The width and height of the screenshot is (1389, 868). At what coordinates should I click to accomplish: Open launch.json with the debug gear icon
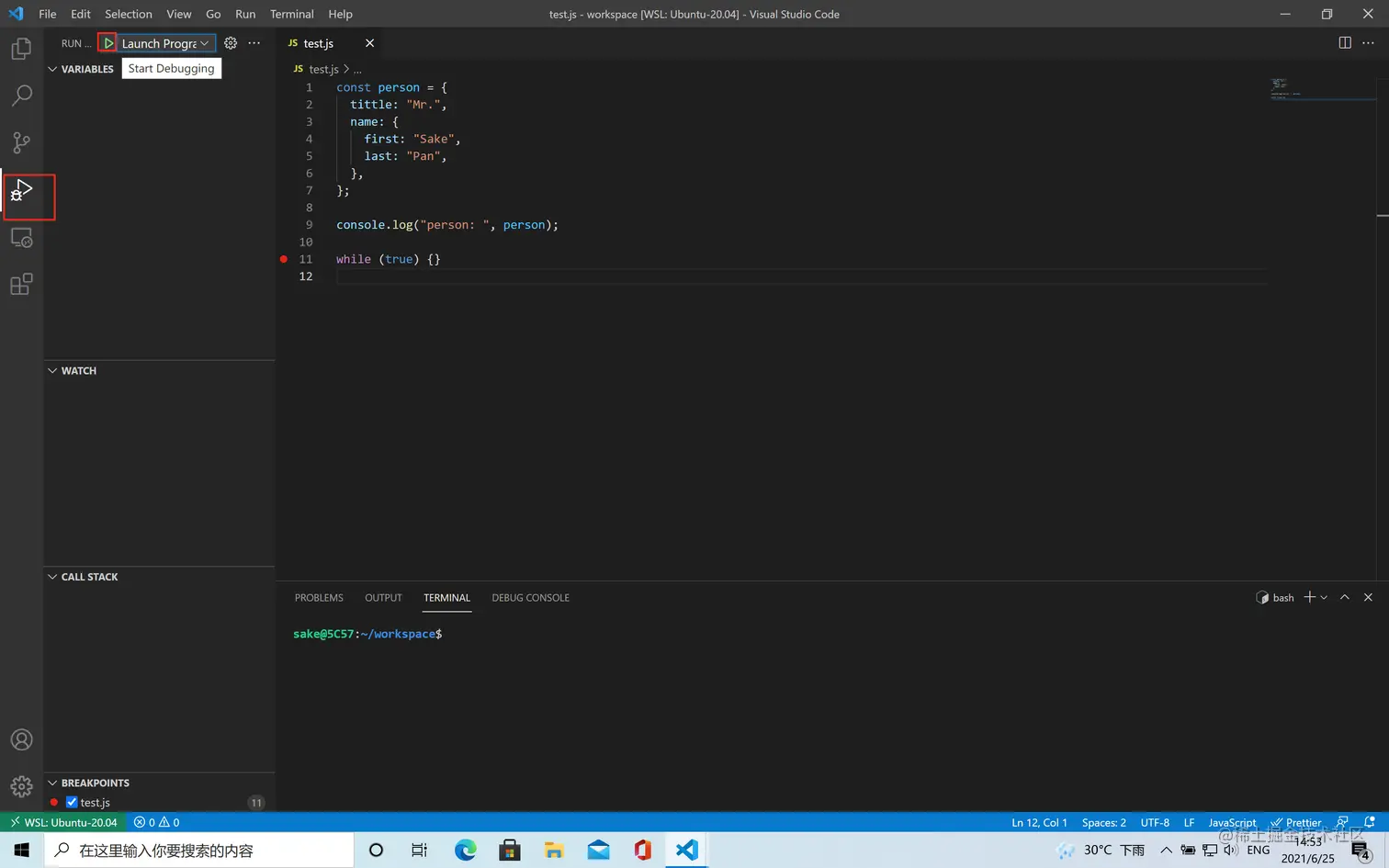tap(231, 43)
